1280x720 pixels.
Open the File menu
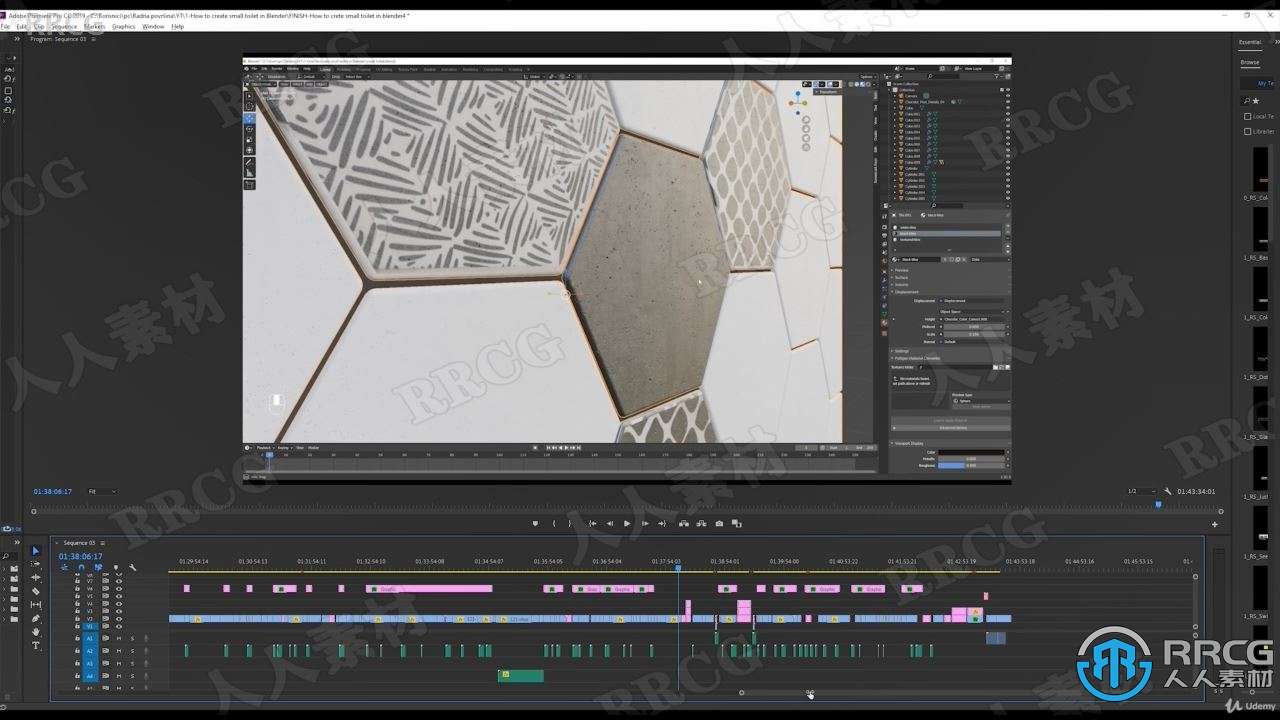pos(5,26)
